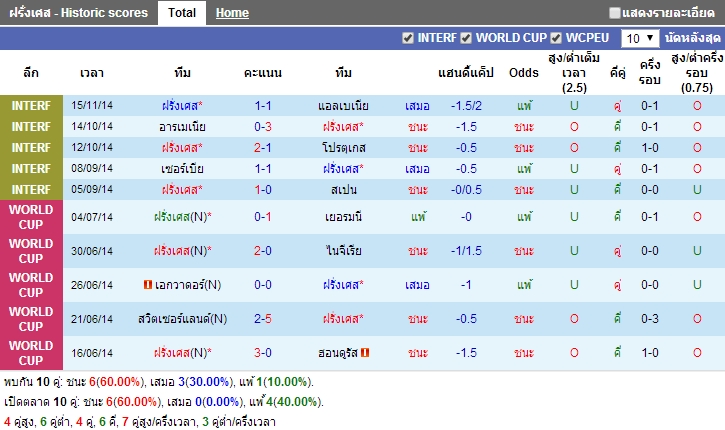Click summary line starting เปิดตลาด 10 คู่
The image size is (725, 430).
coord(163,402)
